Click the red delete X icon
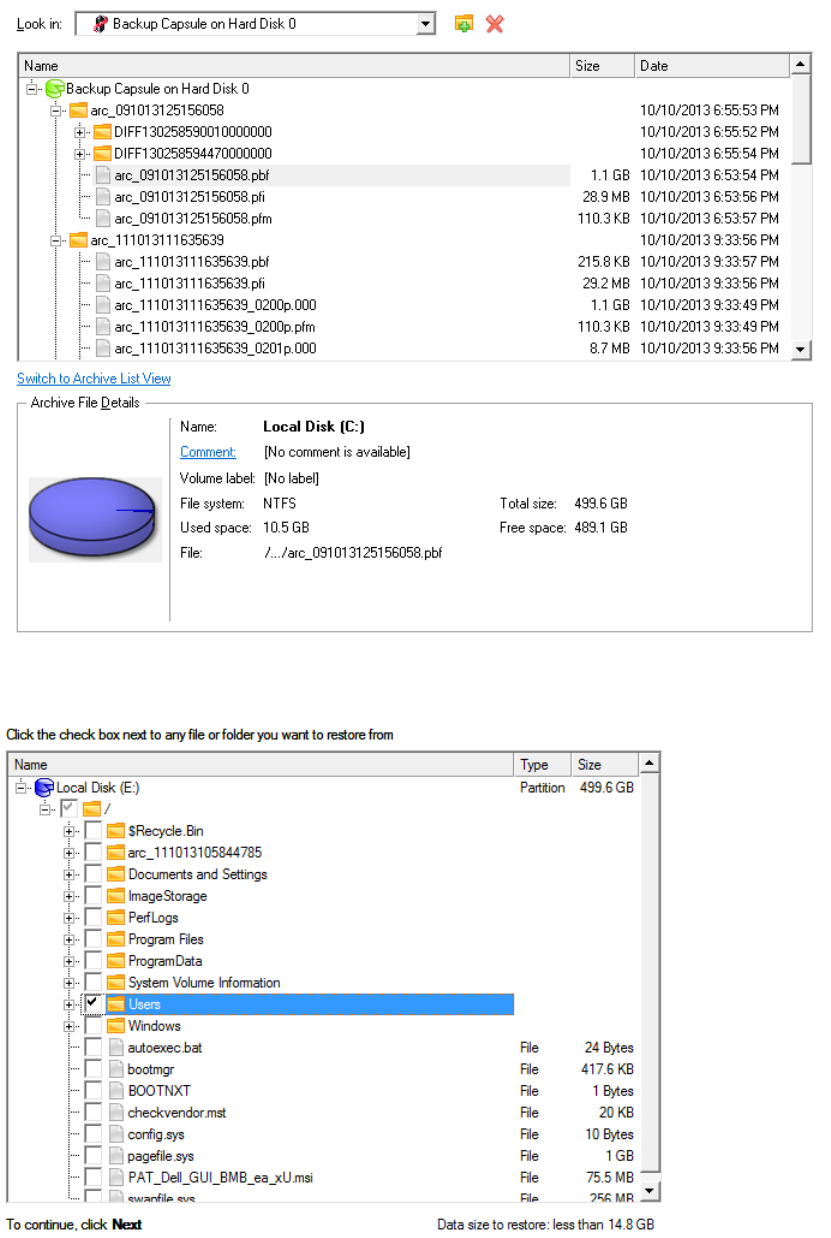Image resolution: width=831 pixels, height=1238 pixels. [x=494, y=23]
